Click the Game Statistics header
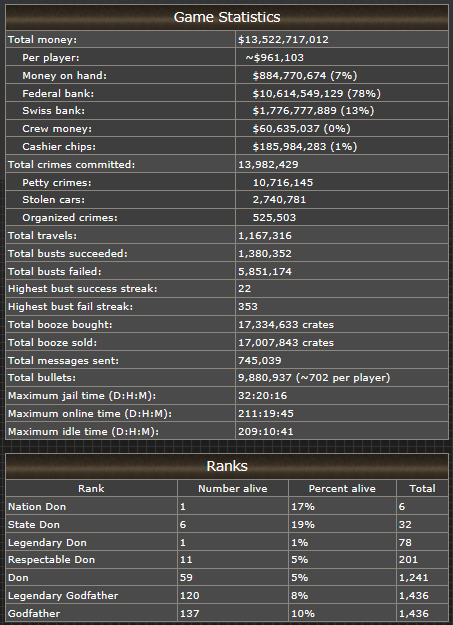The width and height of the screenshot is (453, 625). point(227,17)
